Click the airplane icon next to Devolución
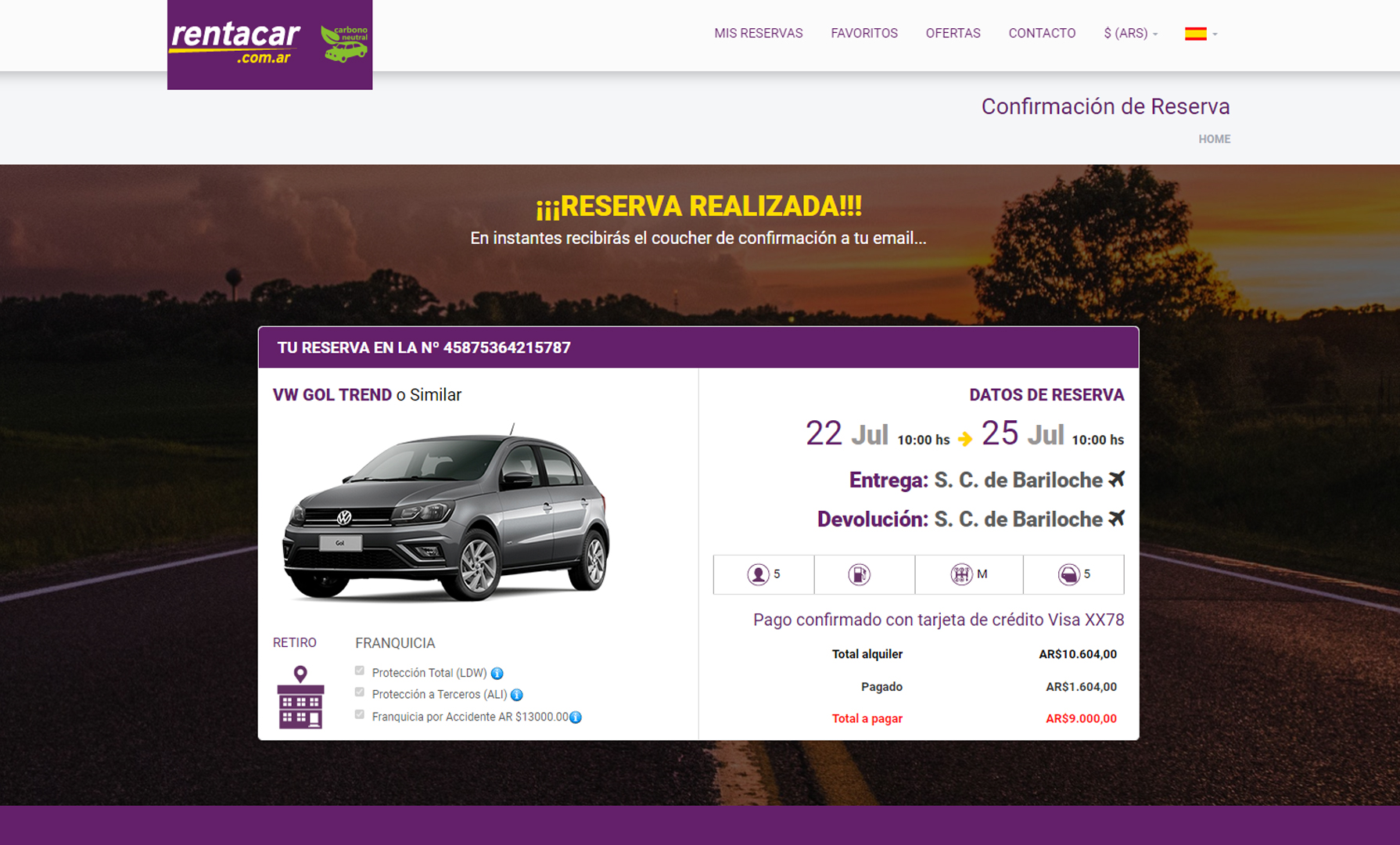The height and width of the screenshot is (845, 1400). pos(1116,518)
